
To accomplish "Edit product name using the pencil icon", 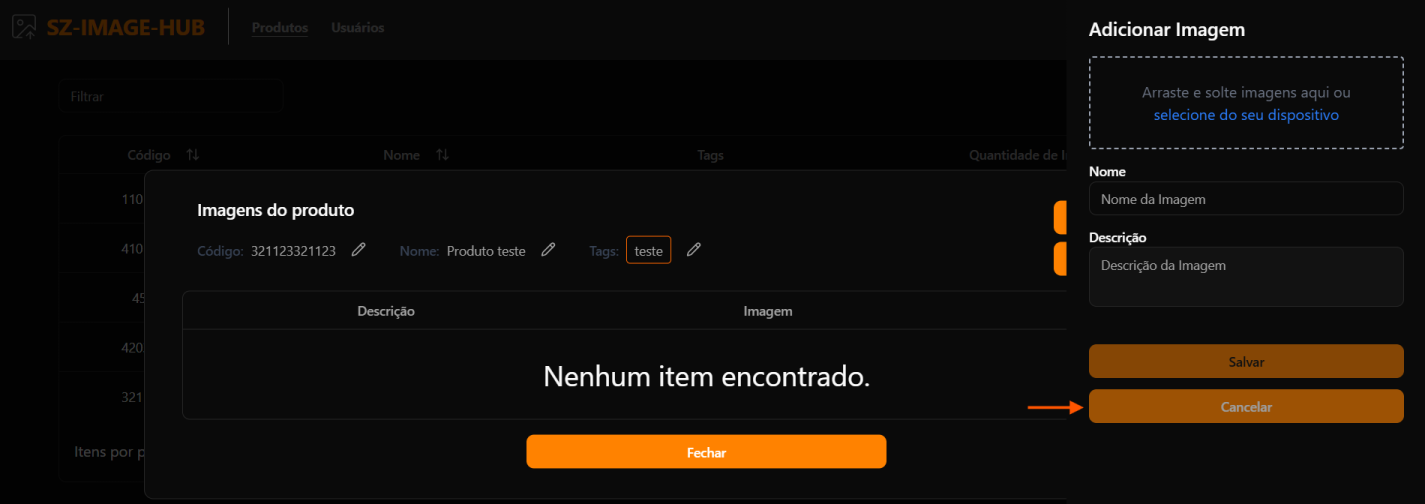I will pos(548,250).
